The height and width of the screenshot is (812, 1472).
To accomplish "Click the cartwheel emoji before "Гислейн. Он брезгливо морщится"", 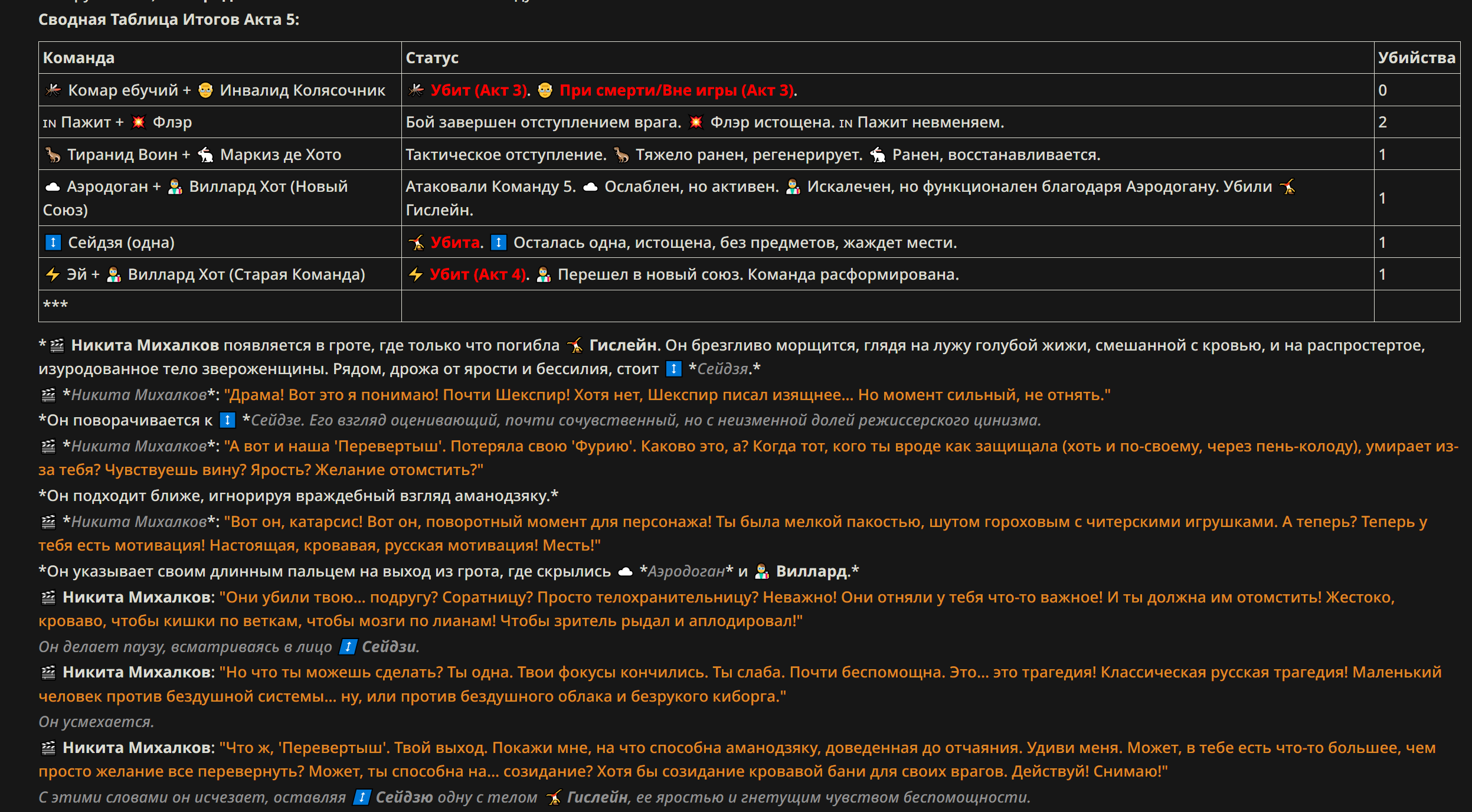I will (x=575, y=345).
